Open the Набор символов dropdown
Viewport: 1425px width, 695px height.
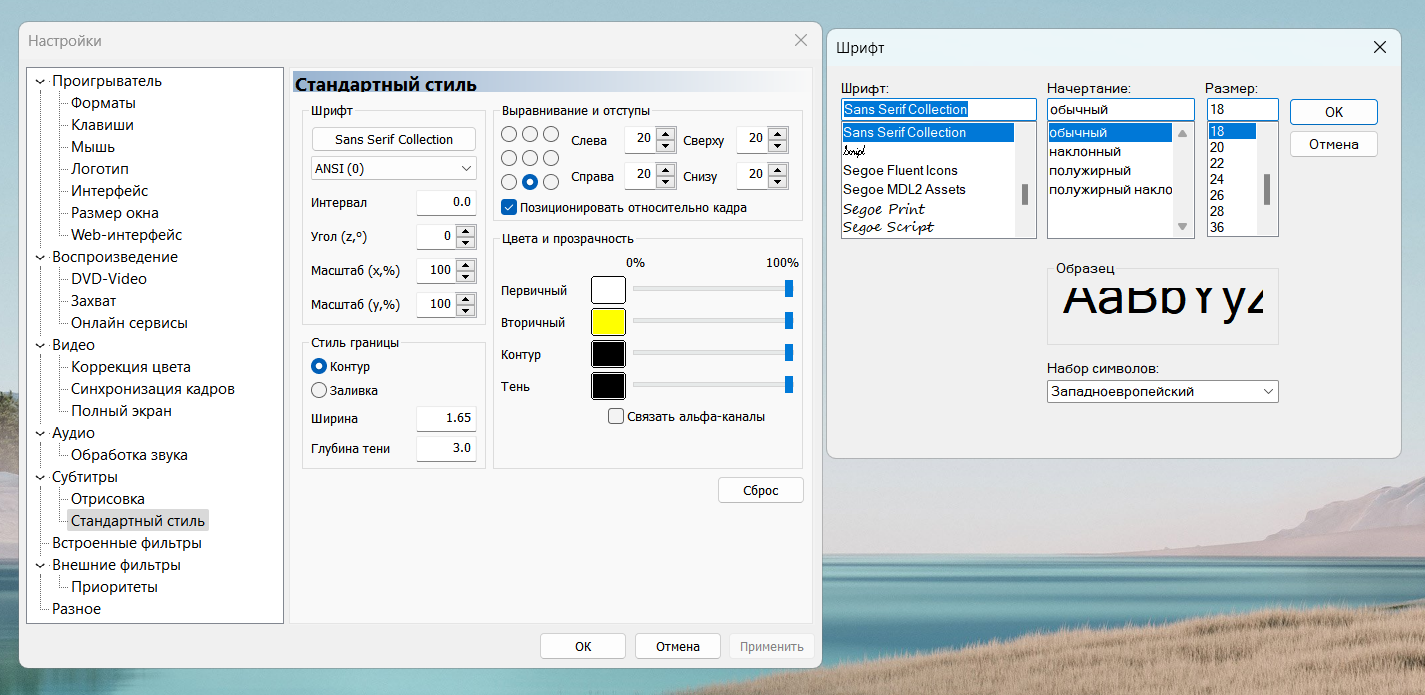point(1162,391)
